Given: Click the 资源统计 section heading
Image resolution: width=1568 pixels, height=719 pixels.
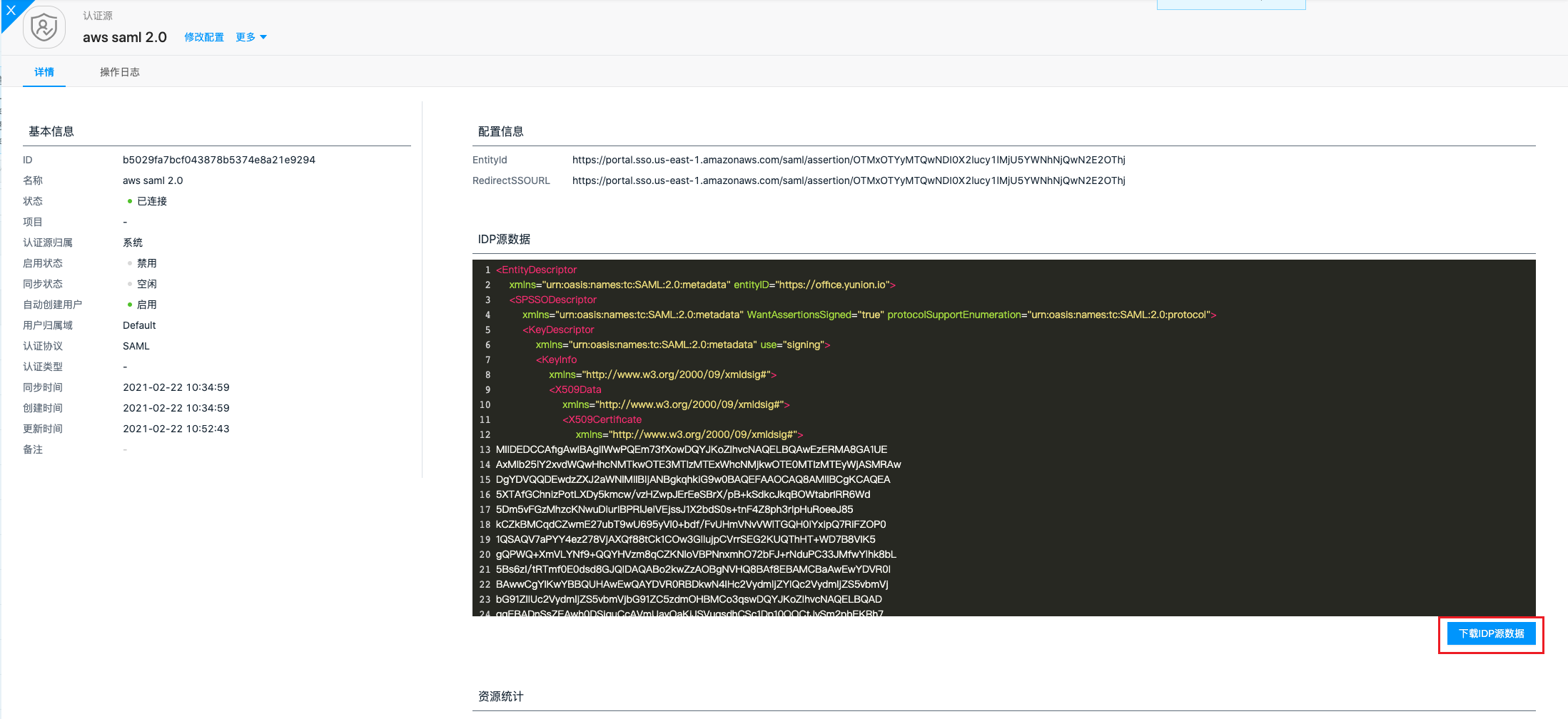Looking at the screenshot, I should point(501,697).
